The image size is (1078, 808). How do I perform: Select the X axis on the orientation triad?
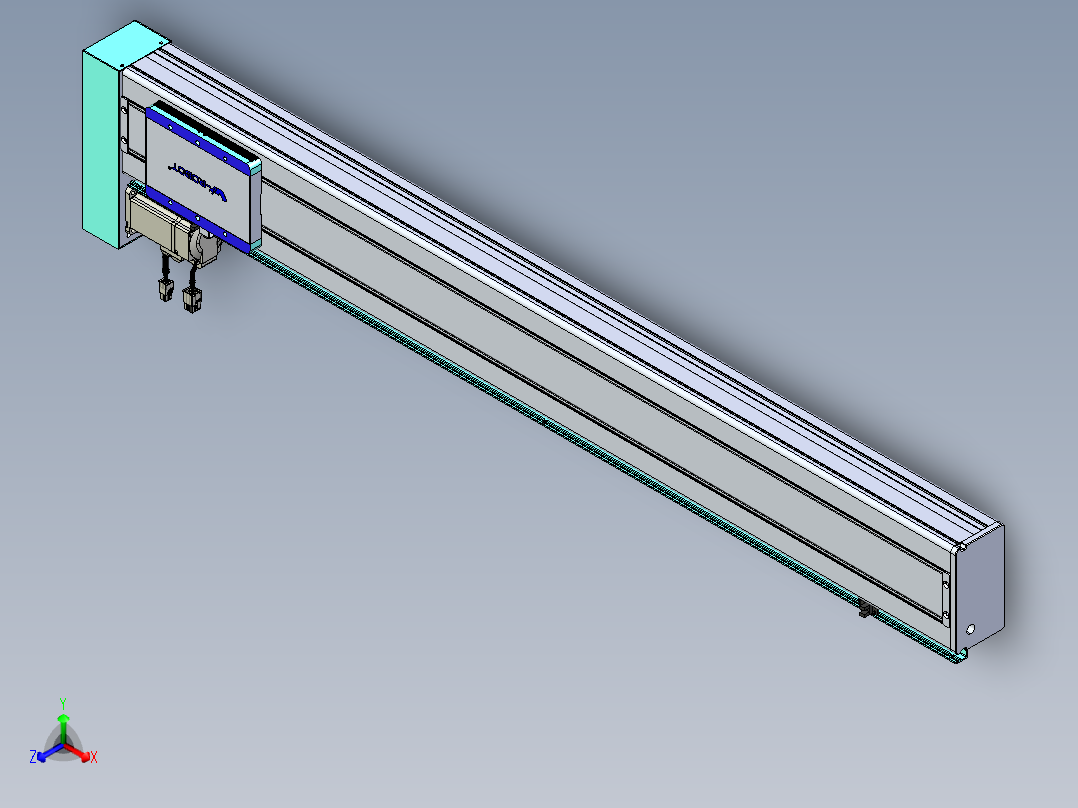tap(83, 754)
